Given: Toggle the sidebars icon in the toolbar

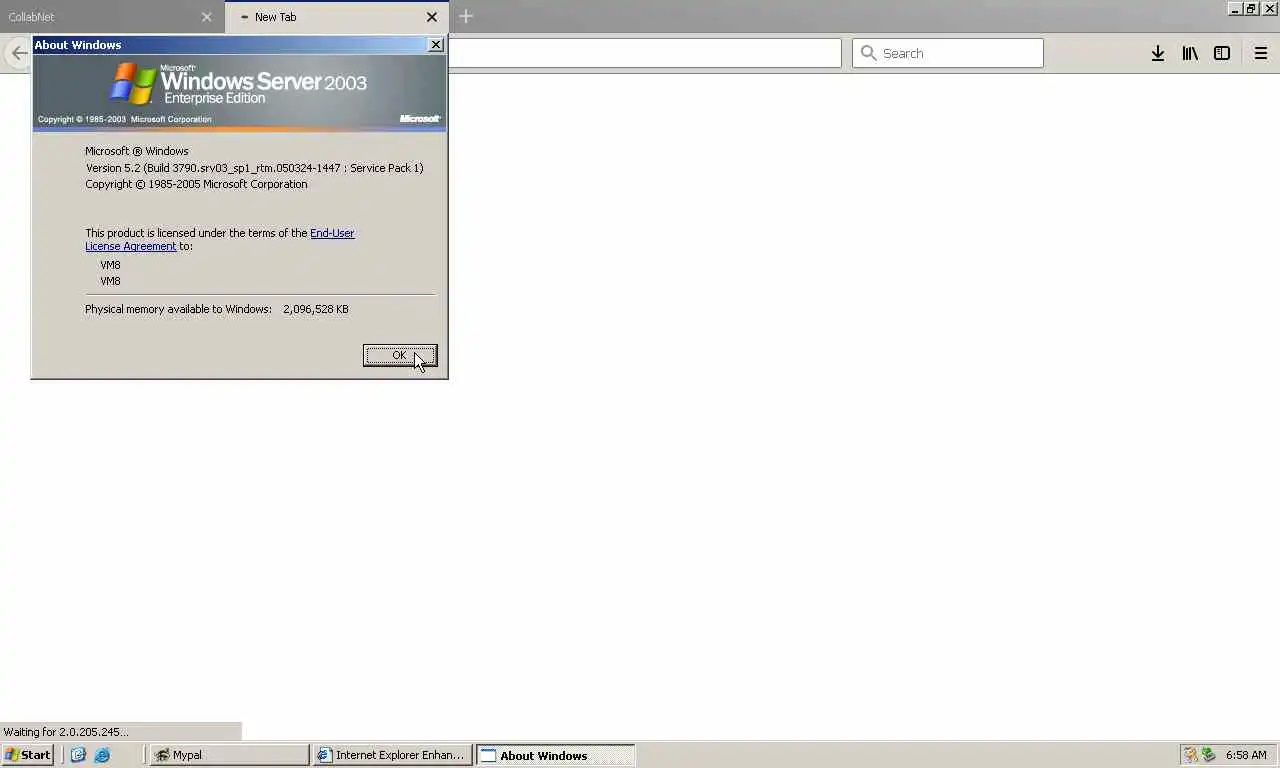Looking at the screenshot, I should click(x=1222, y=53).
